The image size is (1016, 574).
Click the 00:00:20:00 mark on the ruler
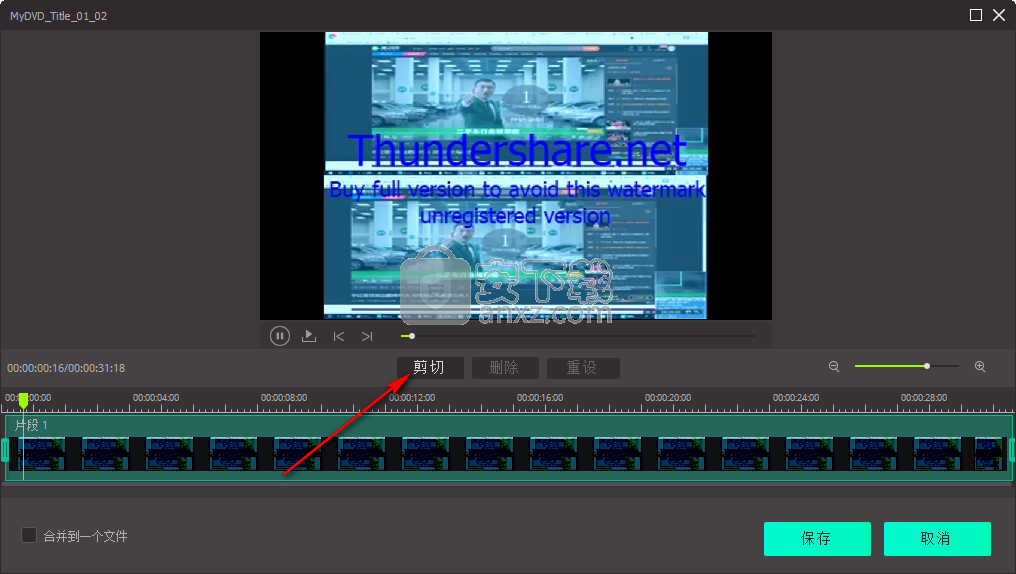(x=668, y=398)
